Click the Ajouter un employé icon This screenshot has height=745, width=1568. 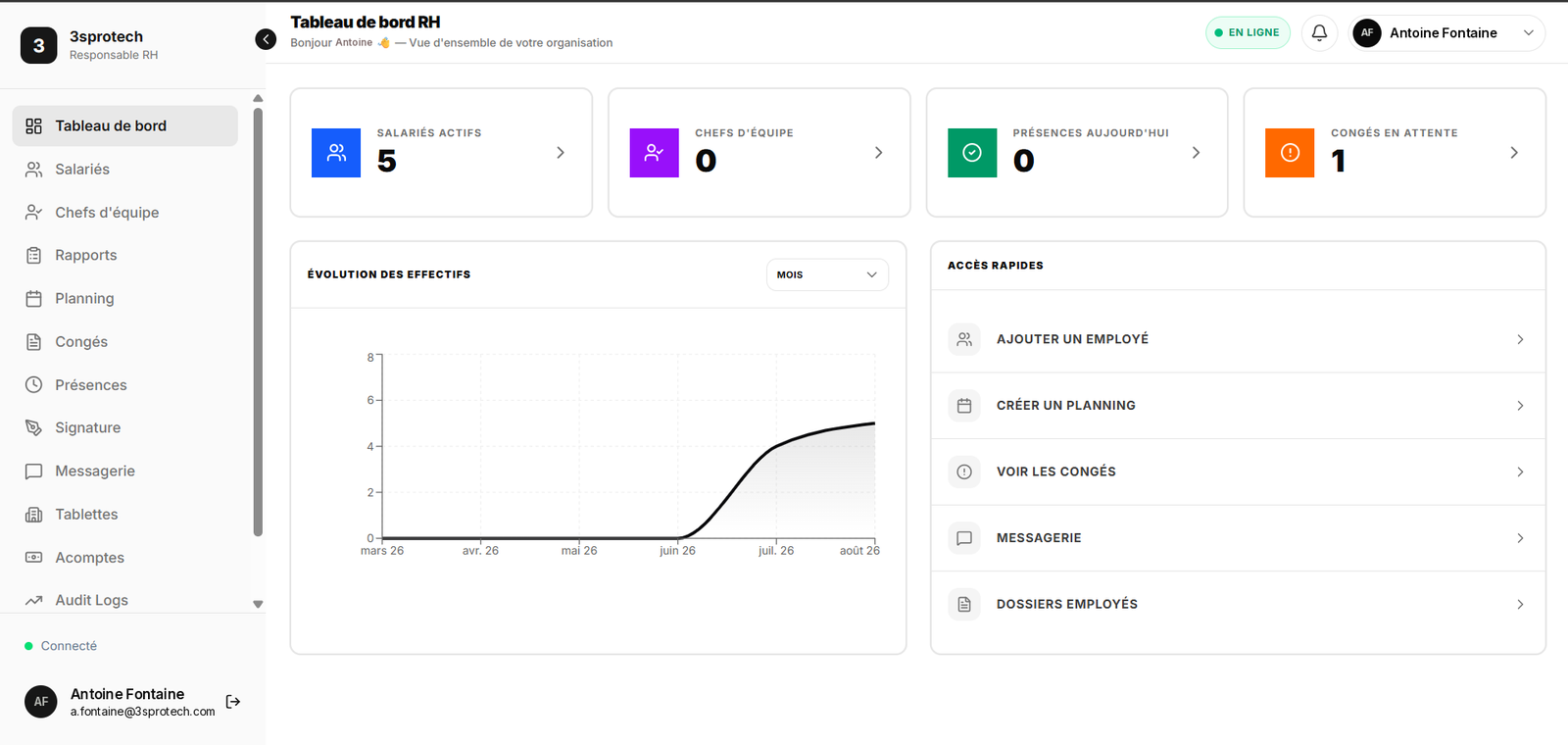(964, 339)
